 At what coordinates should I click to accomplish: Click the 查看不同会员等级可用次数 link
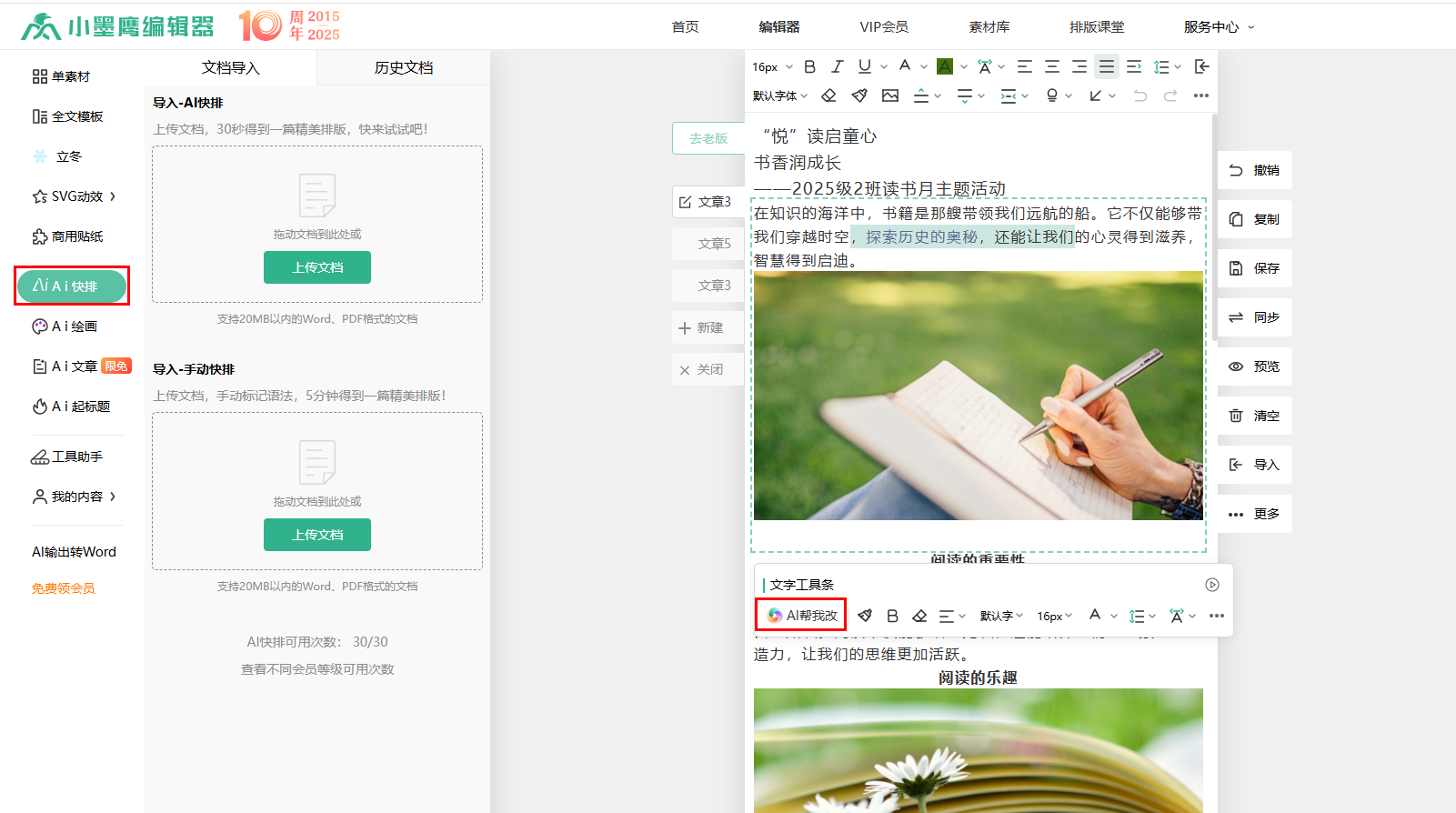317,669
